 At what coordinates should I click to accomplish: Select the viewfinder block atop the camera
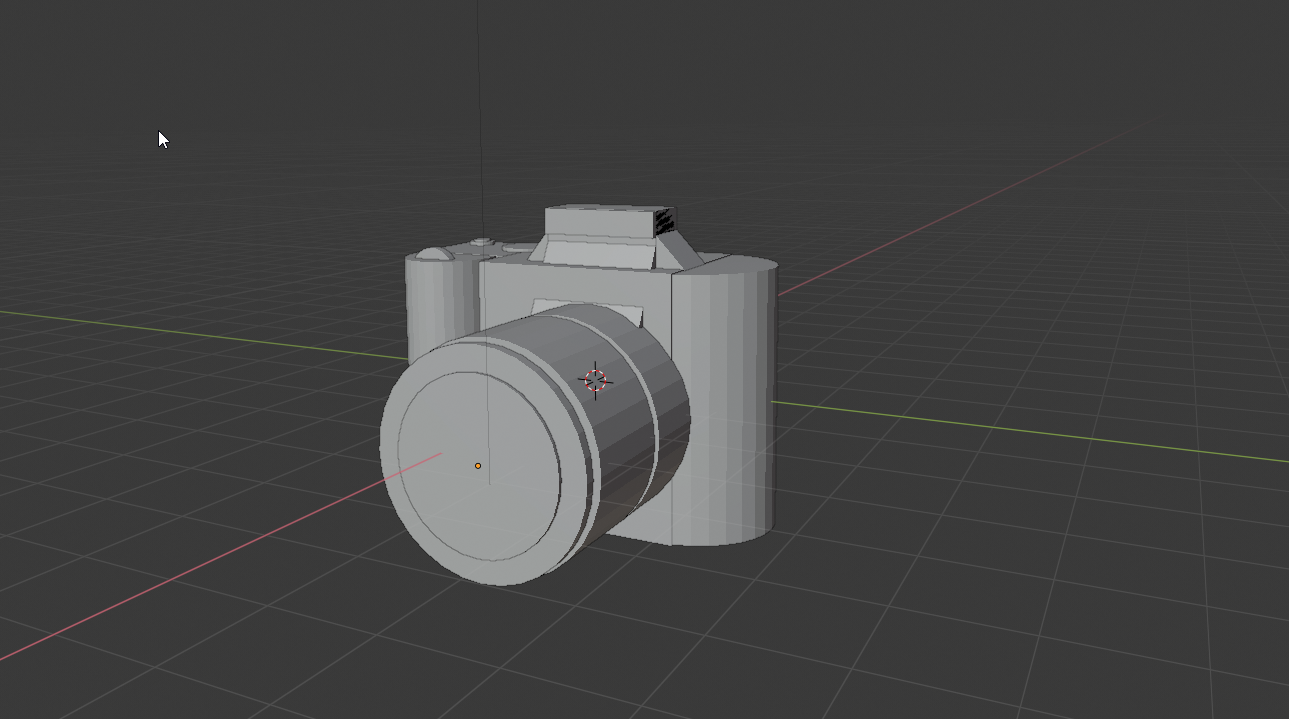coord(610,223)
